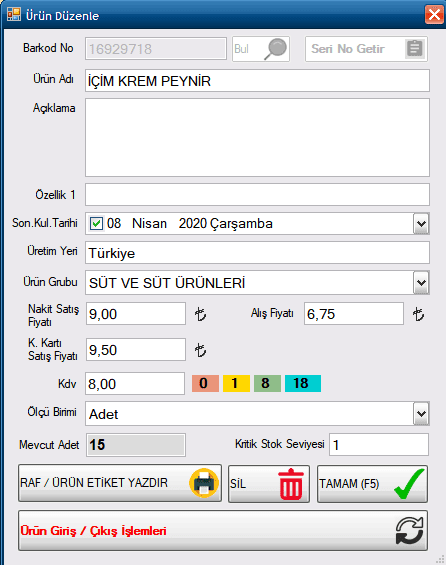
Task: Click the green checkmark icon
Action: click(409, 484)
